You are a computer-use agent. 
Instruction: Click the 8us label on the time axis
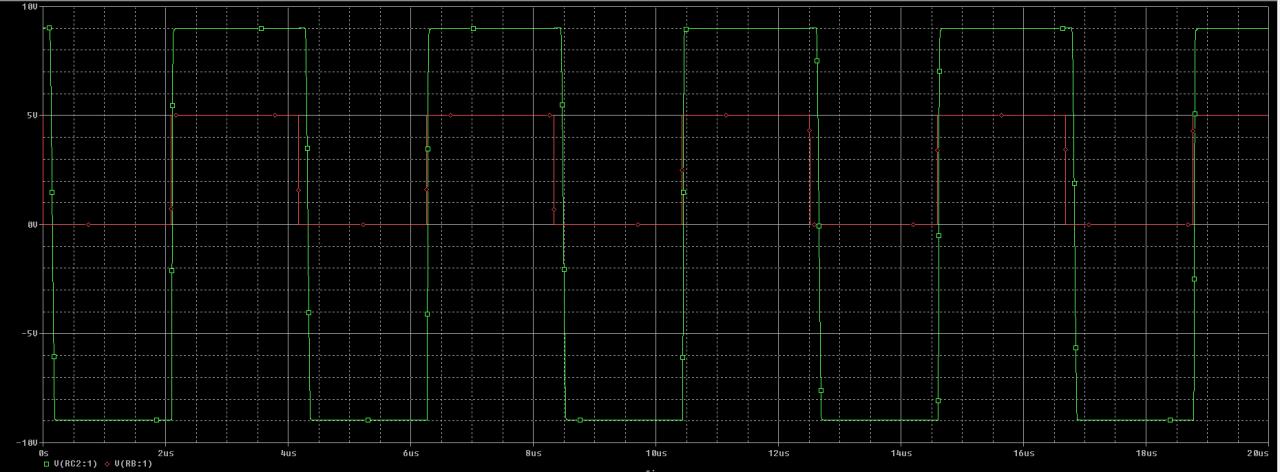[x=533, y=452]
